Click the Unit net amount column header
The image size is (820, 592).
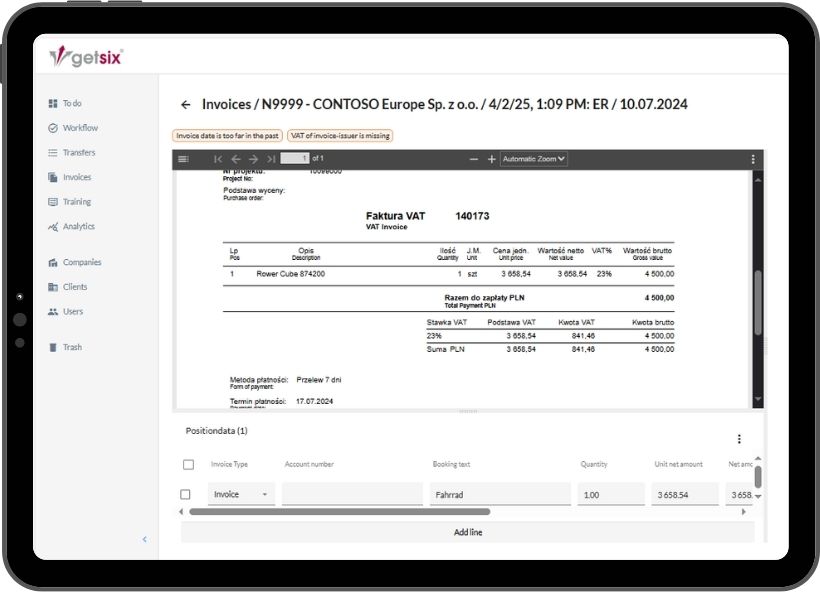(x=678, y=464)
